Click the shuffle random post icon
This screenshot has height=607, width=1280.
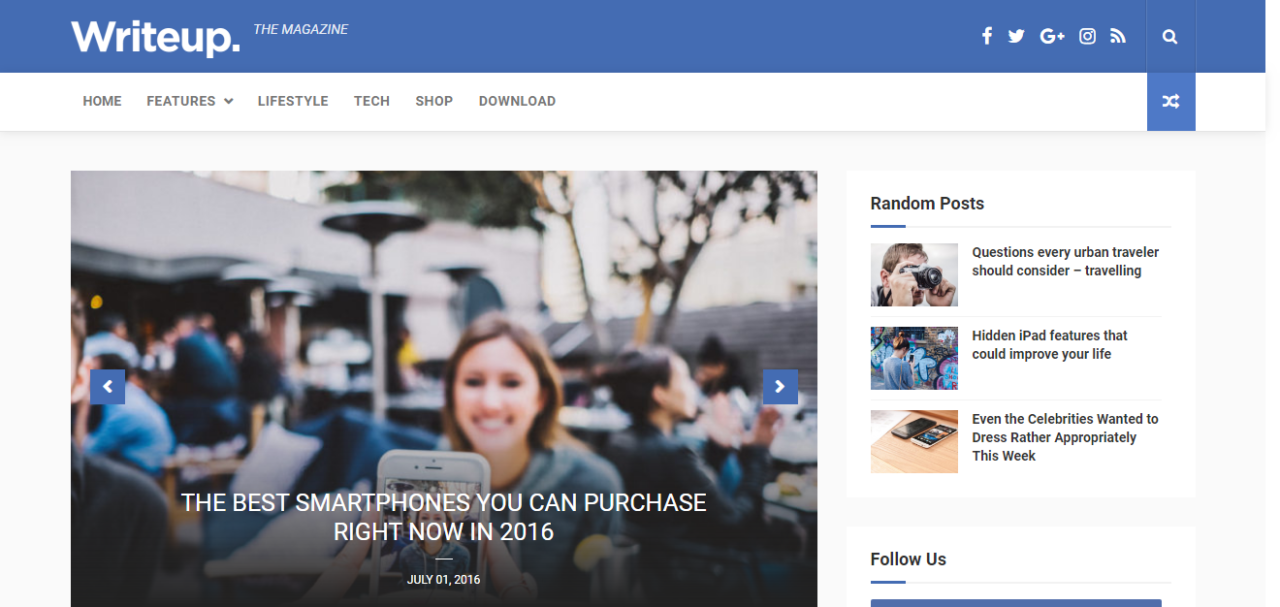[1171, 101]
